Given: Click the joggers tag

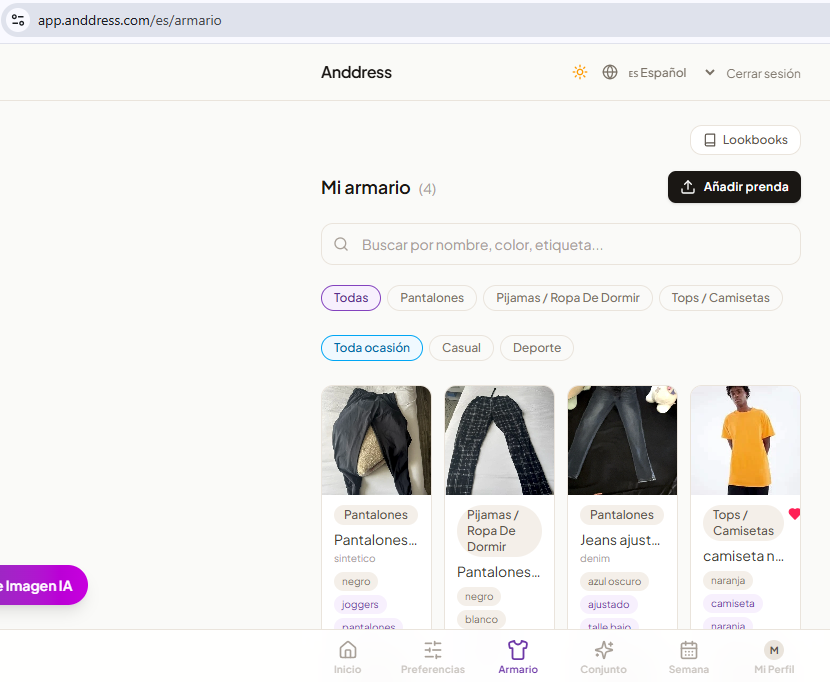Looking at the screenshot, I should [360, 604].
